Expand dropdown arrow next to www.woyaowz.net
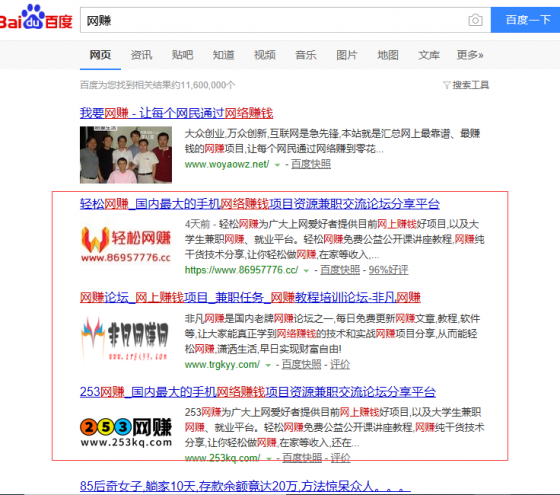Viewport: 560px width, 495px height. click(x=277, y=165)
